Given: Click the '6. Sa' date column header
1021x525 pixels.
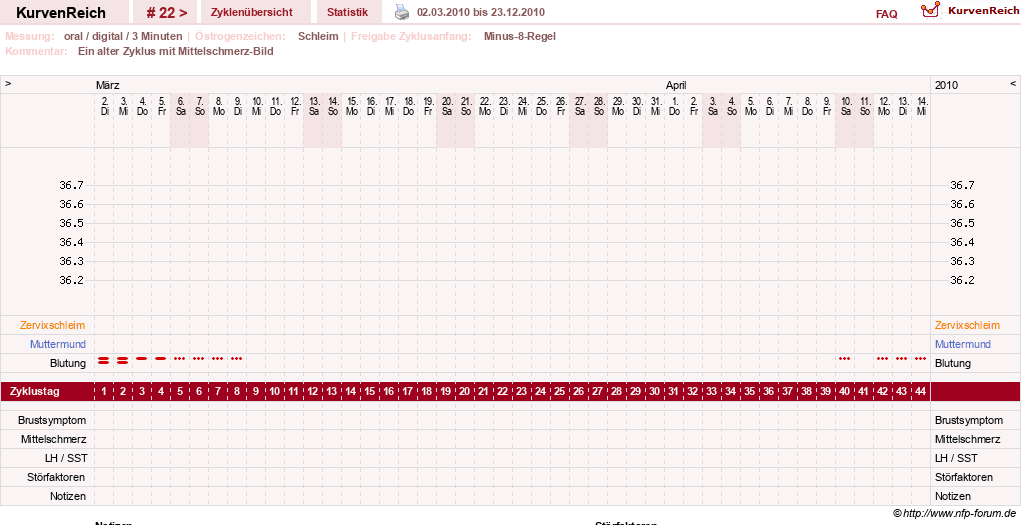Looking at the screenshot, I should (180, 106).
